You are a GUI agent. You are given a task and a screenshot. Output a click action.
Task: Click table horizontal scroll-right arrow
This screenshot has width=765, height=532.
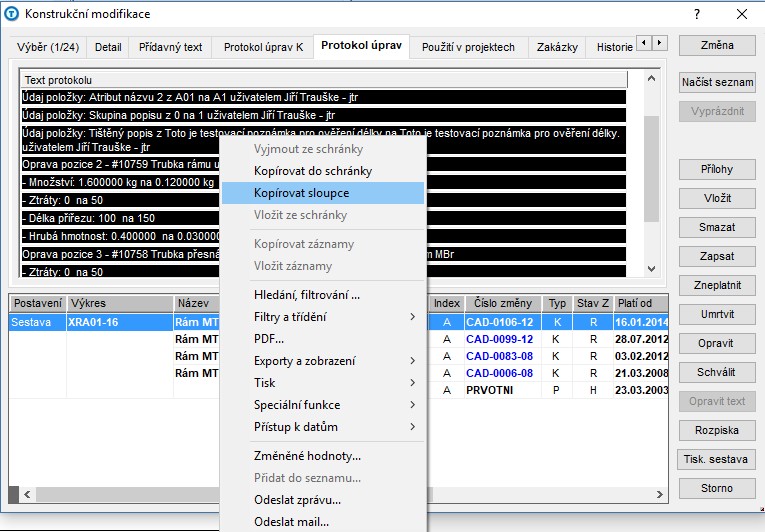(x=660, y=494)
